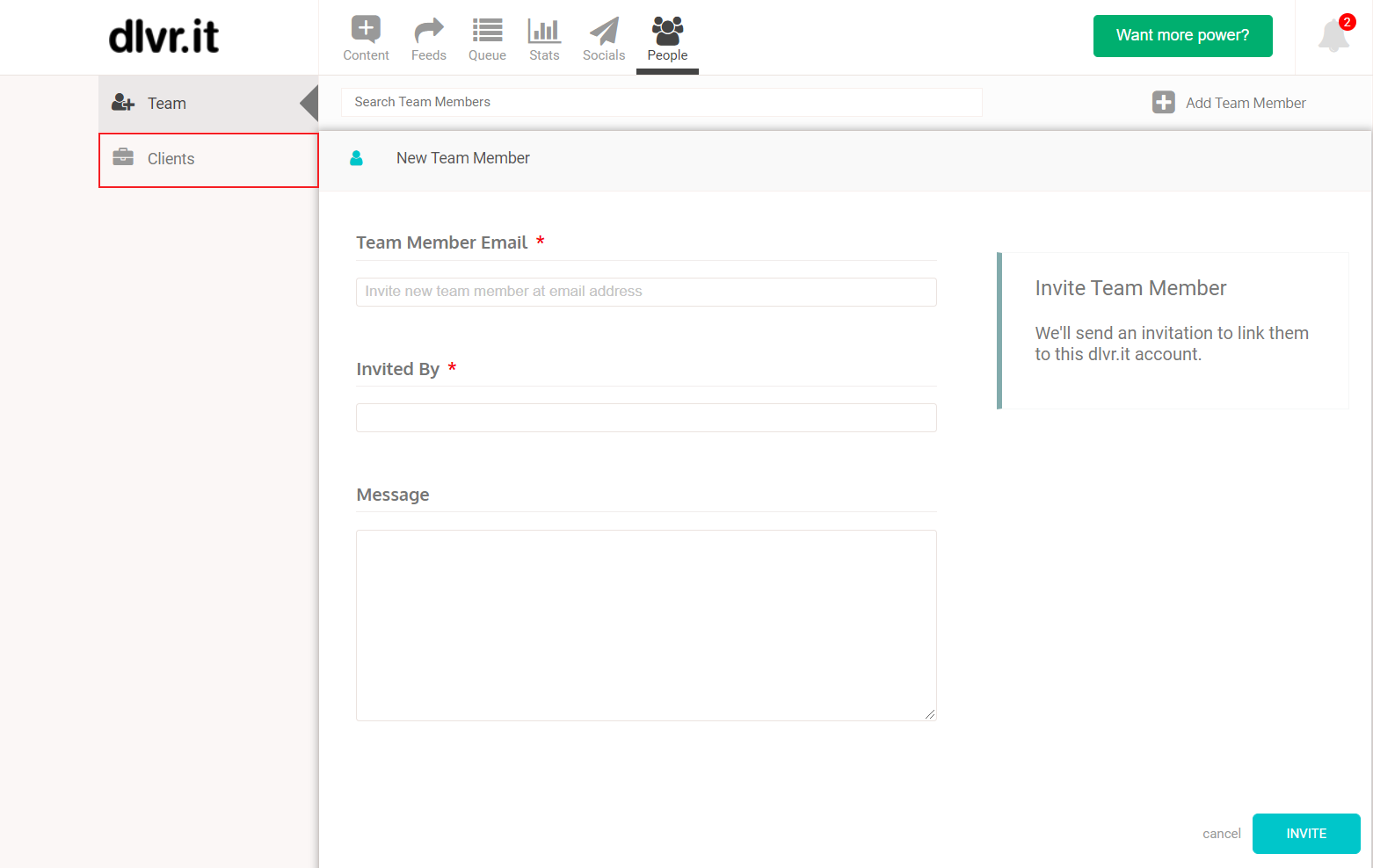1373x868 pixels.
Task: Open the Socials paper plane icon
Action: coord(604,31)
